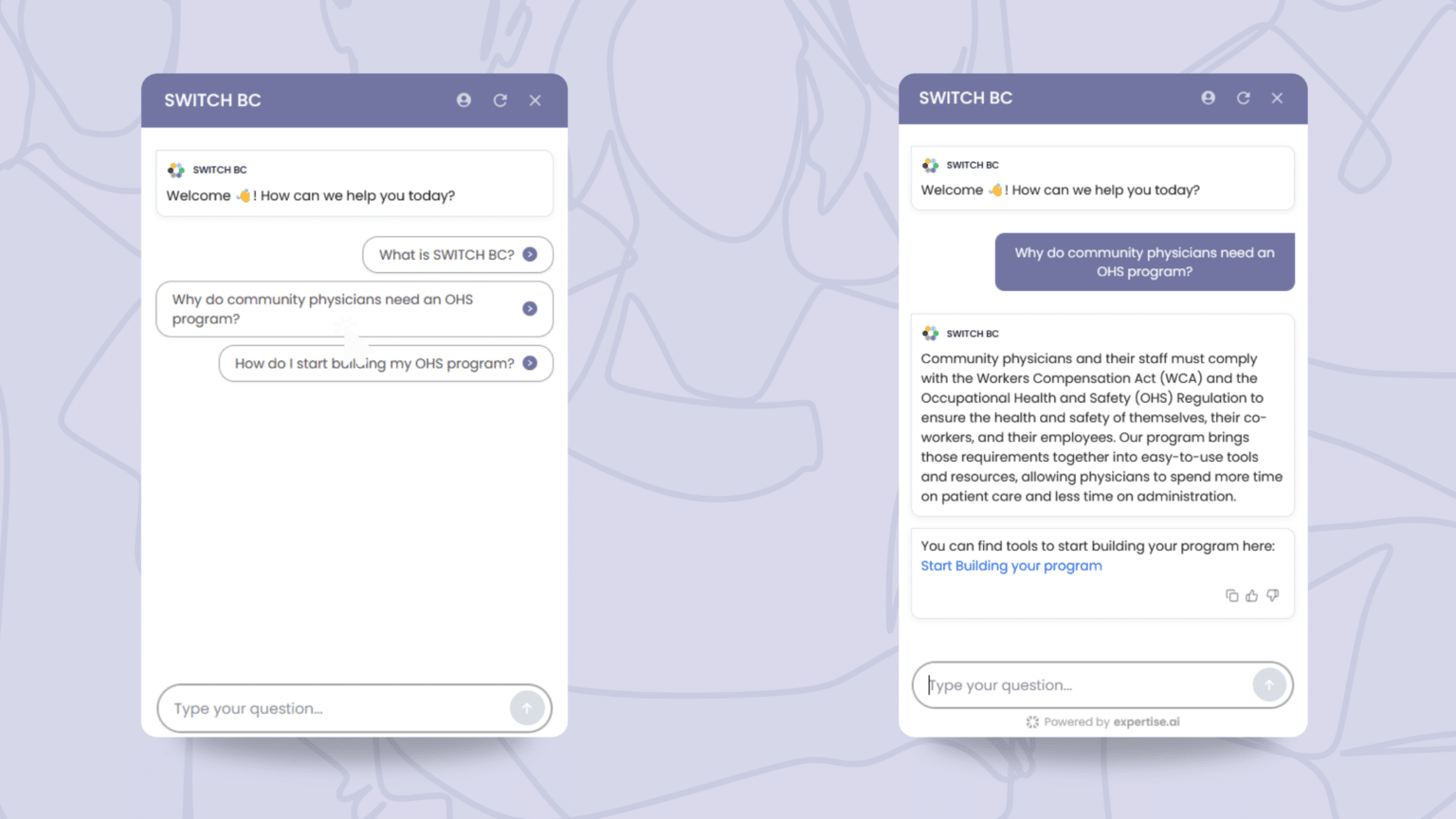Click the profile icon in right chat header
Image resolution: width=1456 pixels, height=819 pixels.
(x=1208, y=98)
